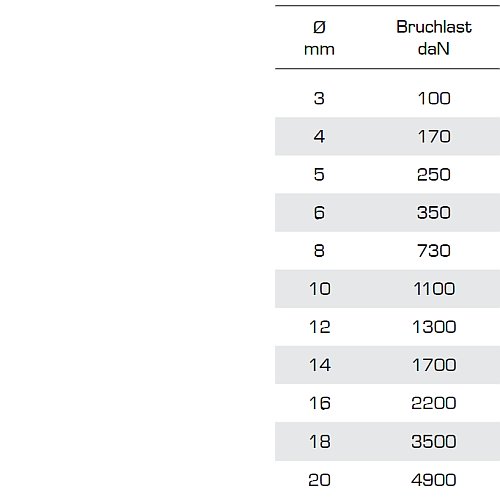Click the diameter 8 cell
This screenshot has width=500, height=500.
[x=319, y=250]
